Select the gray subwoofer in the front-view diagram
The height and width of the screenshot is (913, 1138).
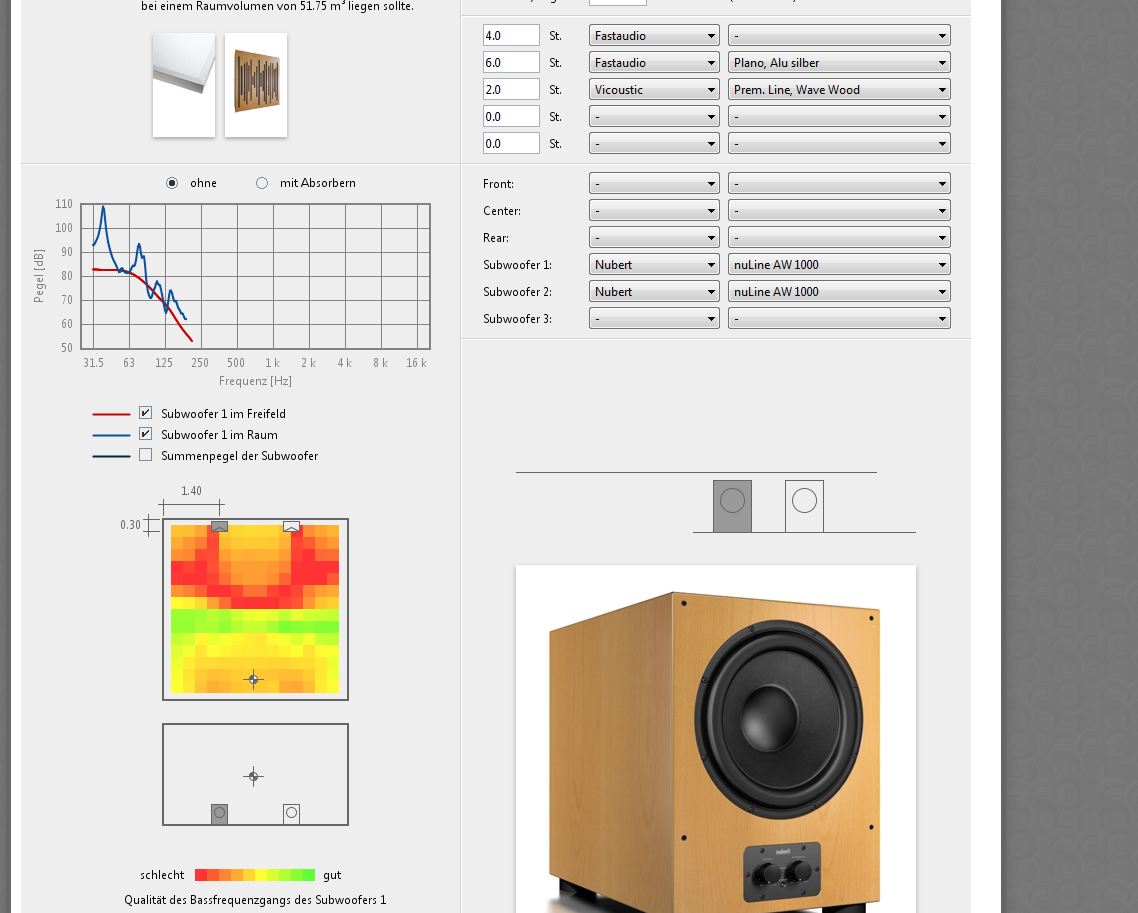click(732, 506)
